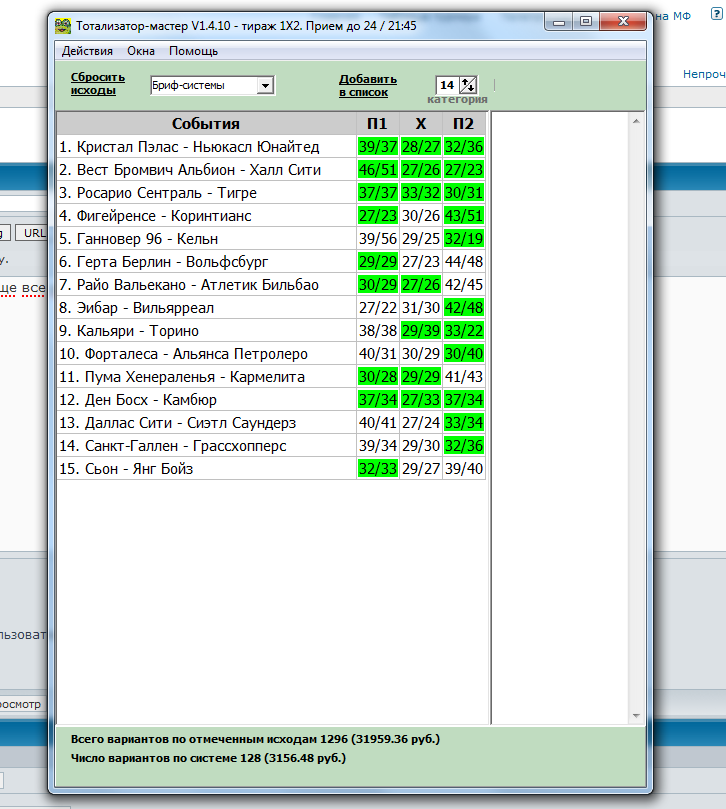Click the П2 column header
726x809 pixels.
(x=463, y=124)
